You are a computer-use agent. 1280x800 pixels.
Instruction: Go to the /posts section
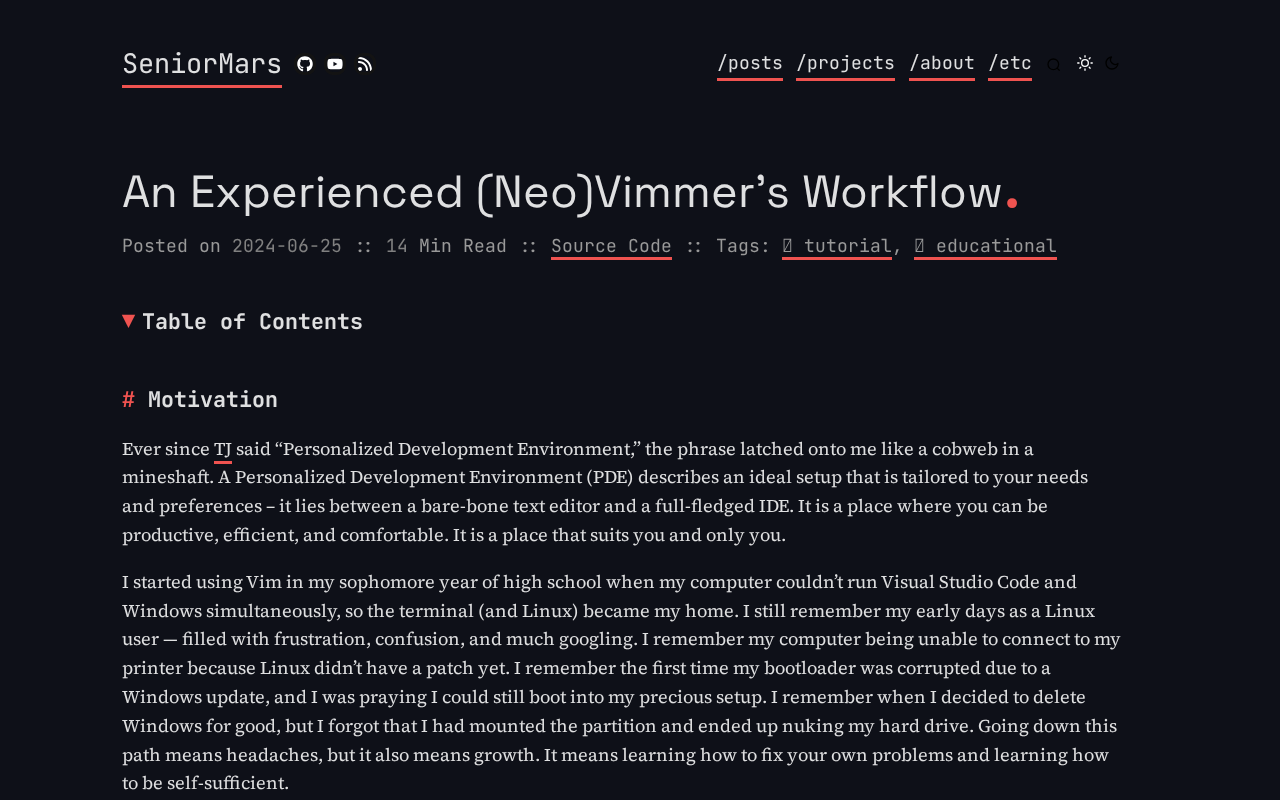coord(750,61)
